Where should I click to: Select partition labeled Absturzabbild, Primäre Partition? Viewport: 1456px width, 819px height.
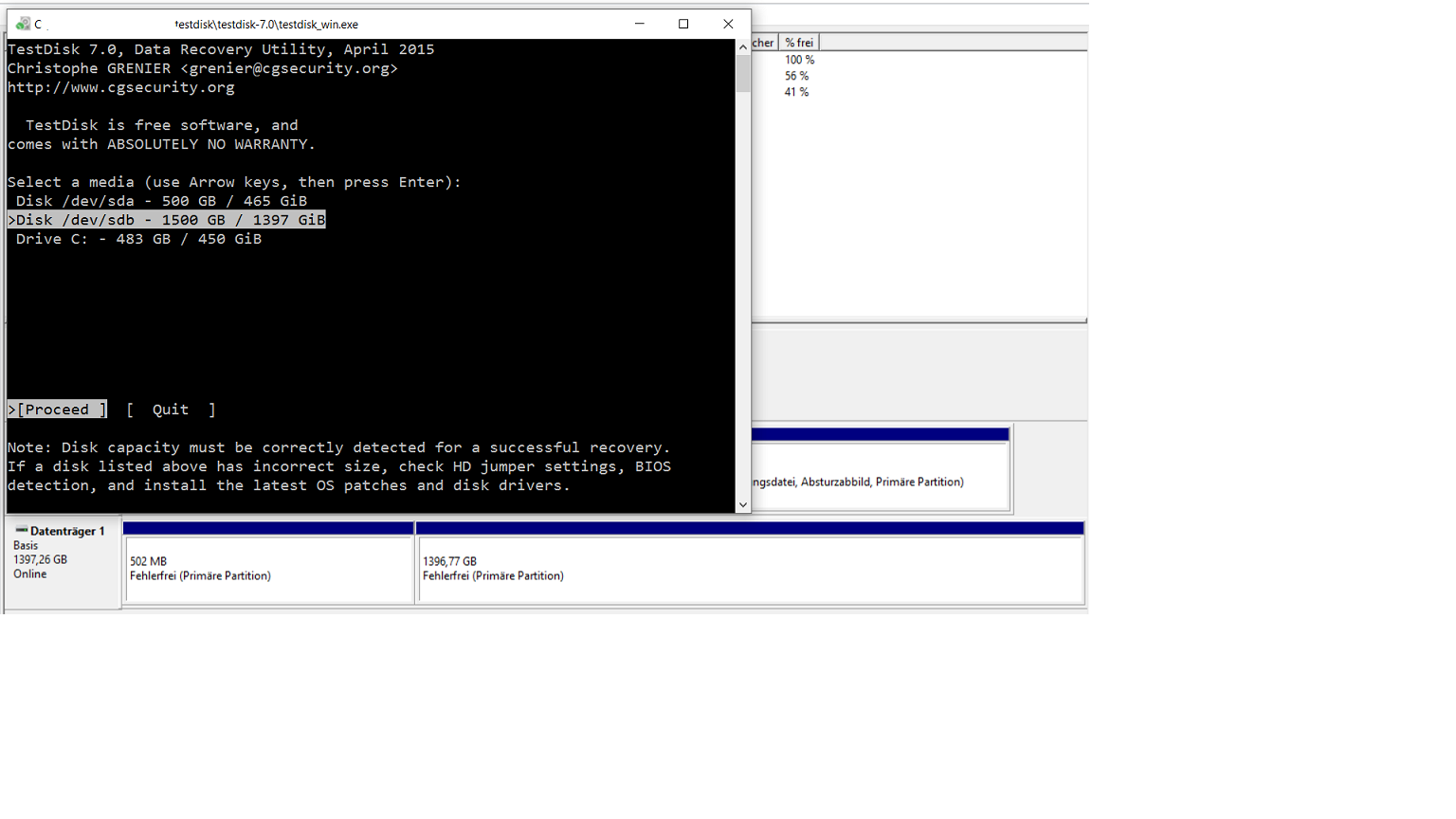point(881,469)
